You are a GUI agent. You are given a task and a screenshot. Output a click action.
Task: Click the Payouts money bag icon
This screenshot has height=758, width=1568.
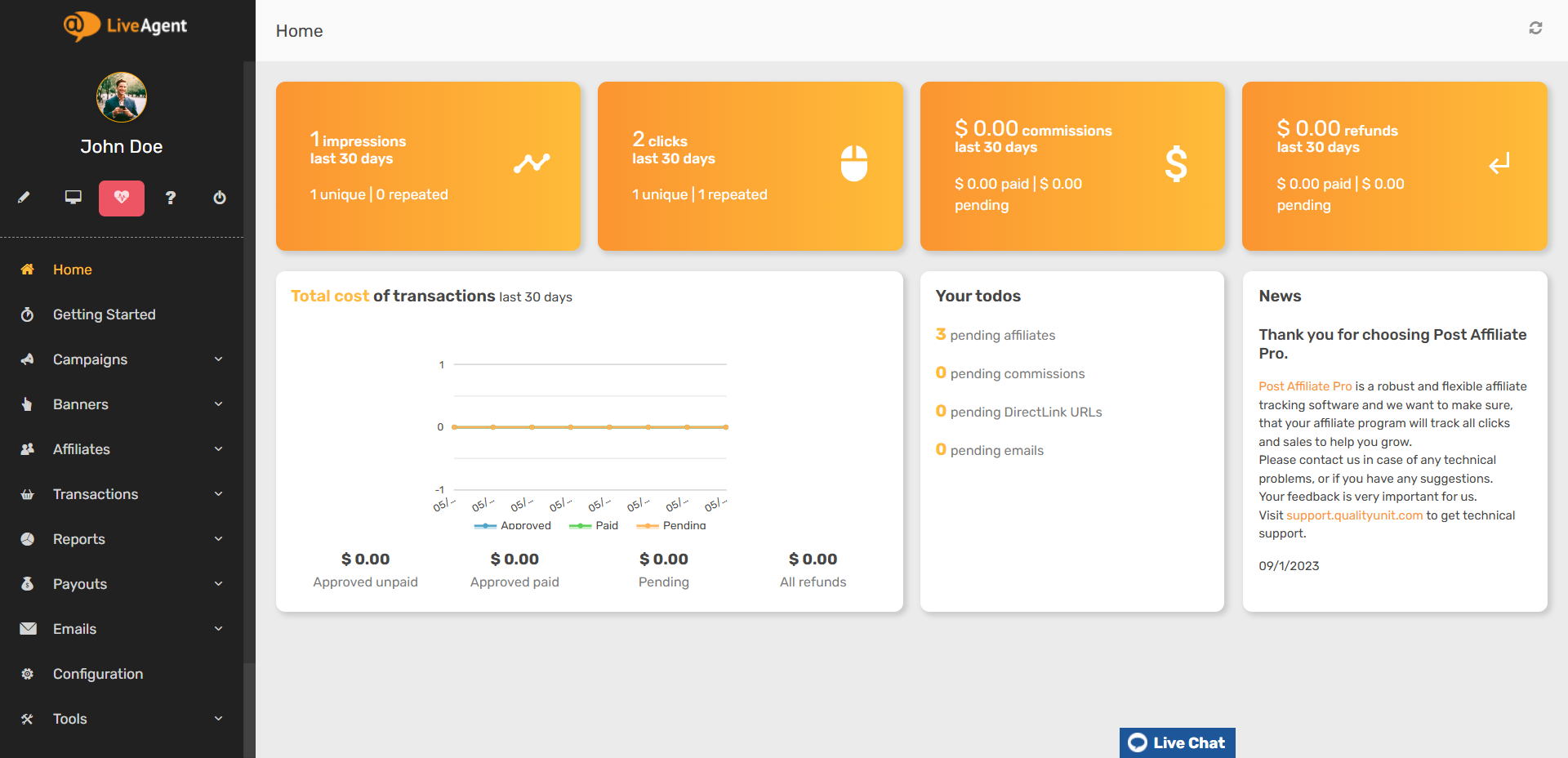(28, 584)
